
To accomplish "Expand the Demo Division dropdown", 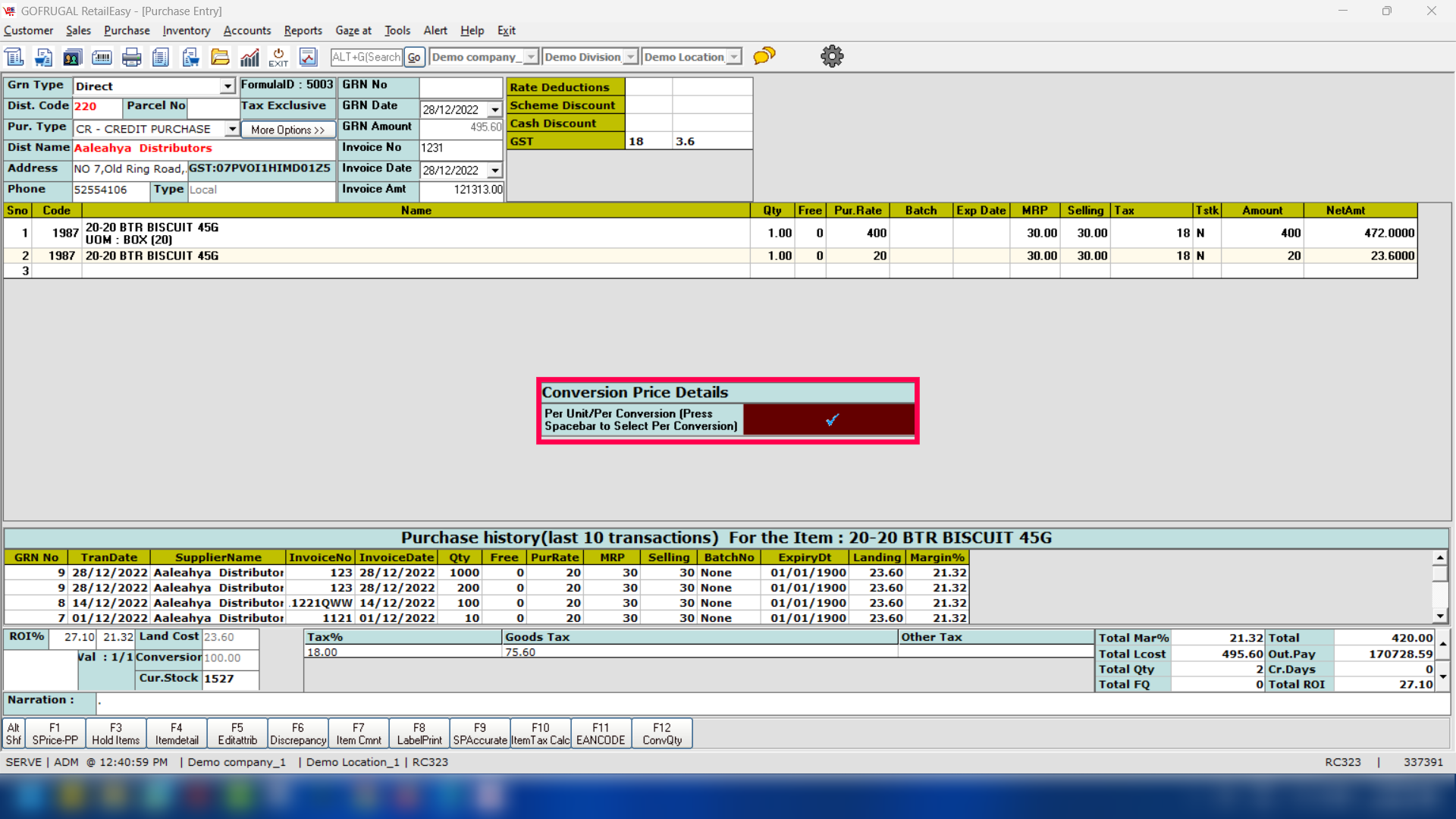I will pos(630,57).
